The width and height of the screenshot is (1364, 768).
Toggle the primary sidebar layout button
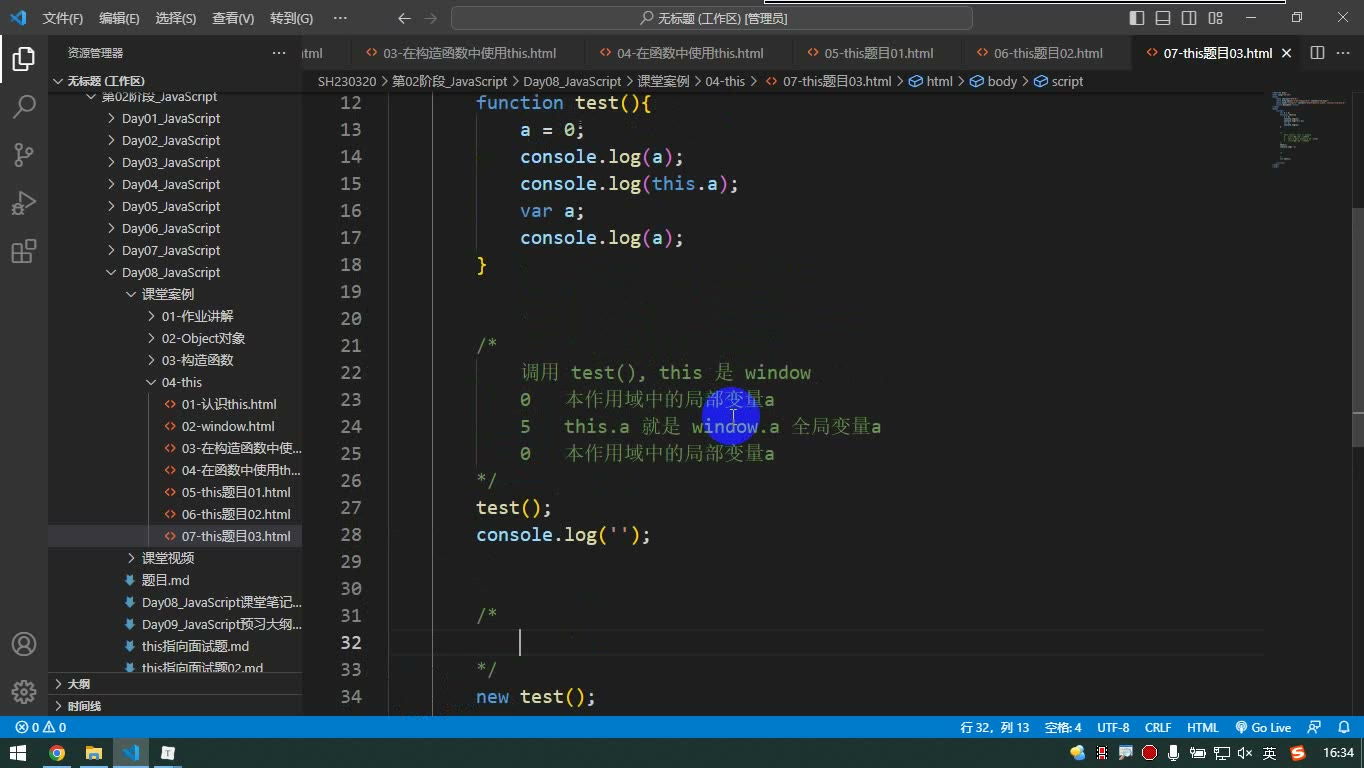coord(1137,18)
